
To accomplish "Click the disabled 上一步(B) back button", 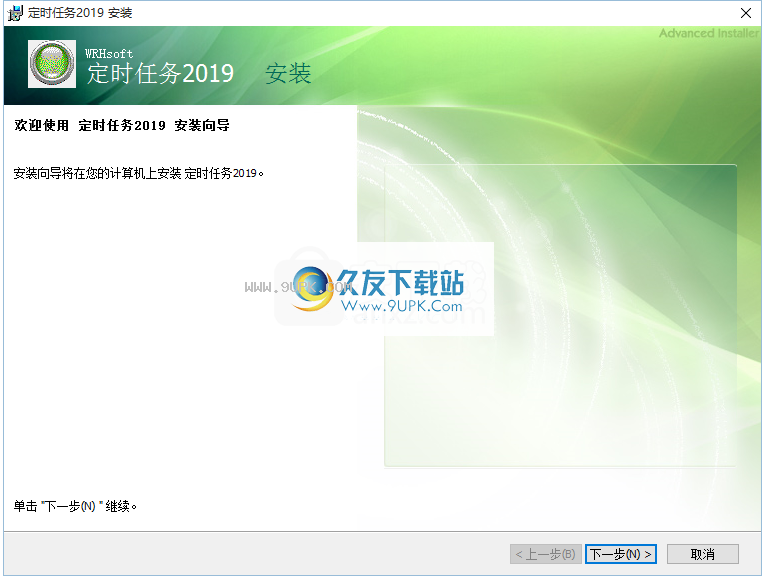I will click(545, 554).
